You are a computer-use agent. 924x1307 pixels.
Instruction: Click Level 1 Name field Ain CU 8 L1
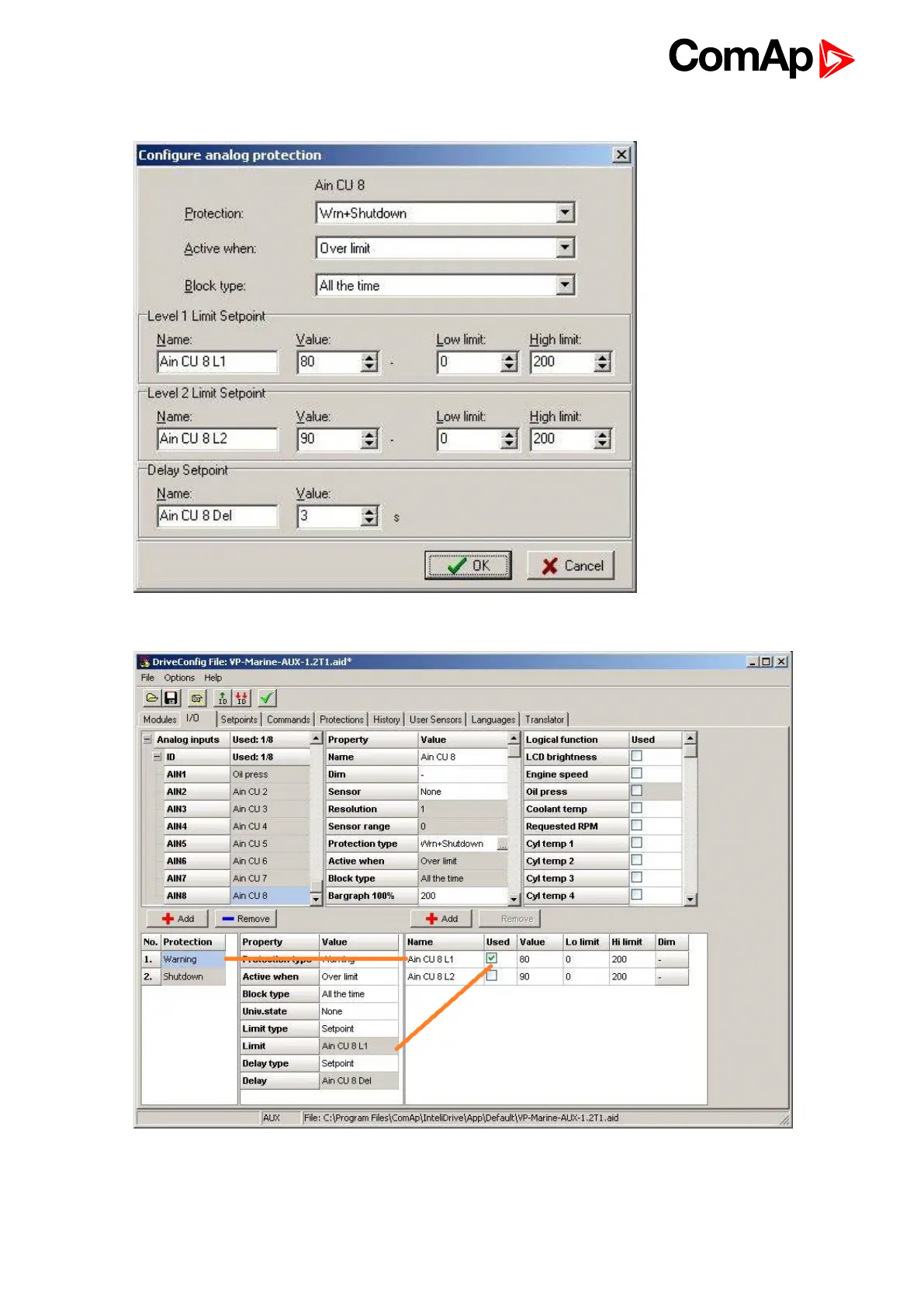click(x=217, y=362)
